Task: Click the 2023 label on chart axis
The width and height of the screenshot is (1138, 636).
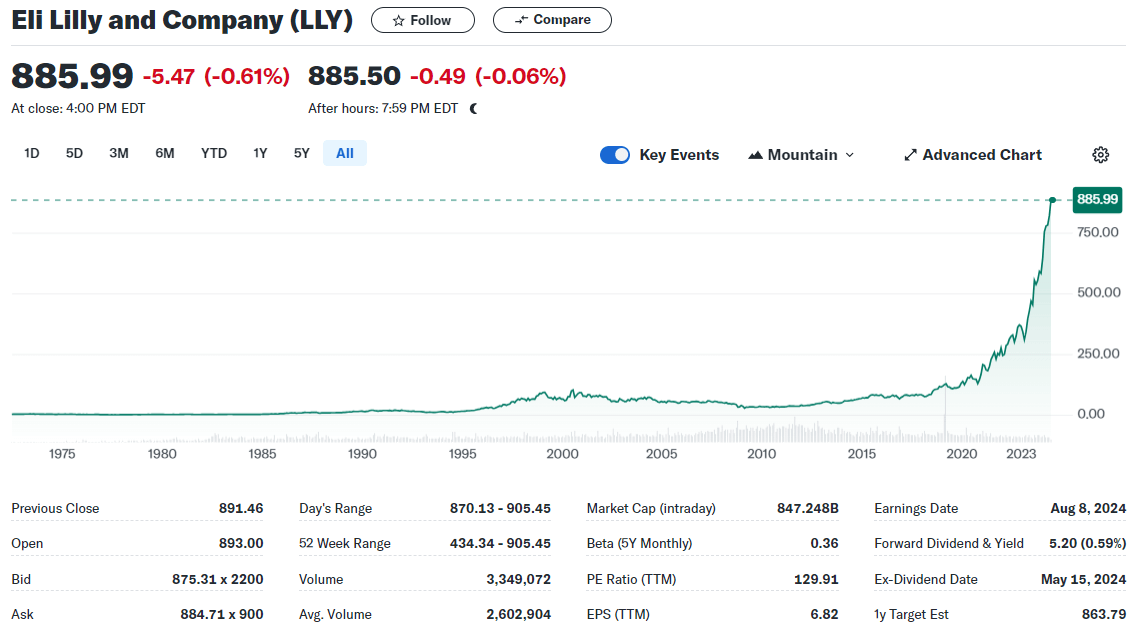Action: (x=1021, y=454)
